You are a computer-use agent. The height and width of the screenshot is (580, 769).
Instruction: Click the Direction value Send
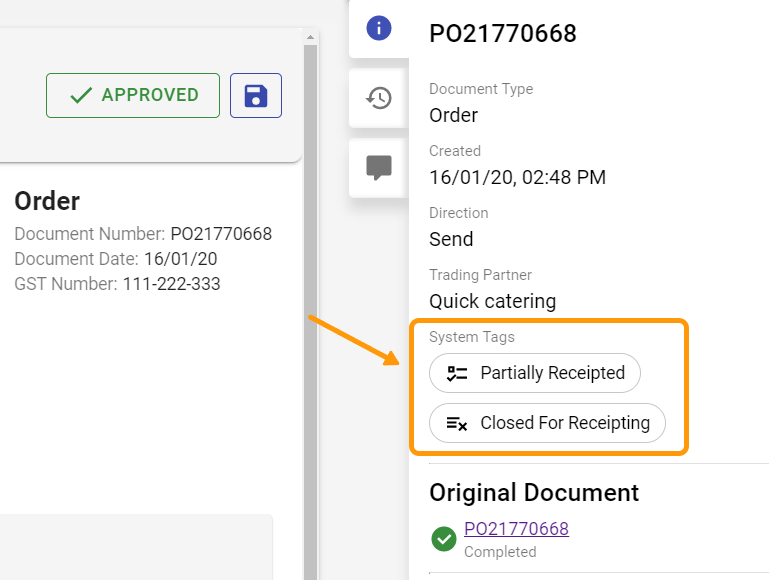click(x=451, y=239)
